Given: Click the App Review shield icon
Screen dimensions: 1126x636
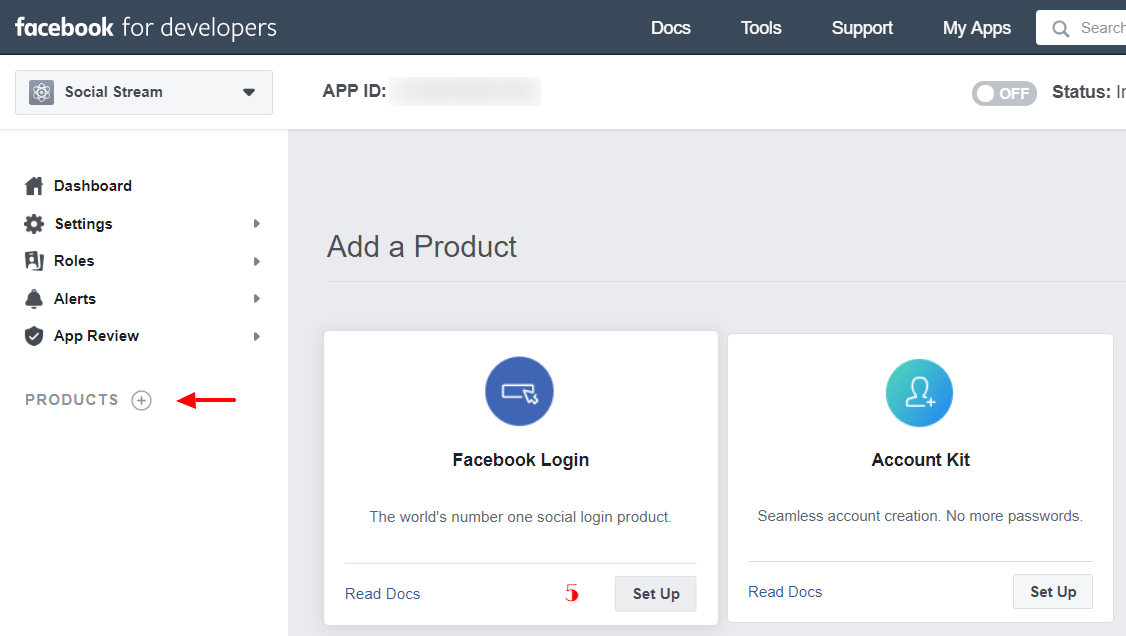Looking at the screenshot, I should [34, 336].
